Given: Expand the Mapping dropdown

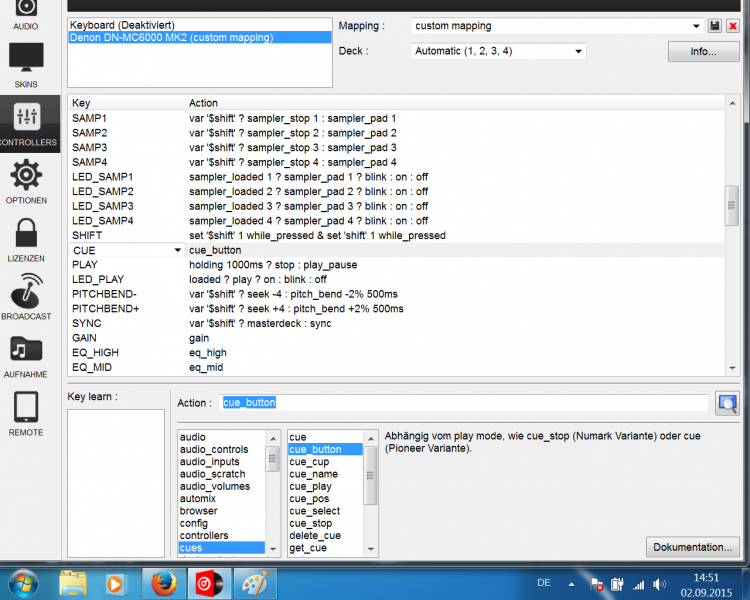Looking at the screenshot, I should (696, 26).
